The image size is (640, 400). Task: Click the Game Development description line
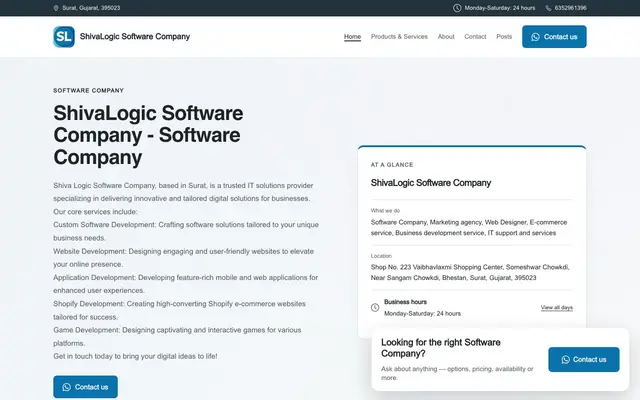[x=177, y=336]
